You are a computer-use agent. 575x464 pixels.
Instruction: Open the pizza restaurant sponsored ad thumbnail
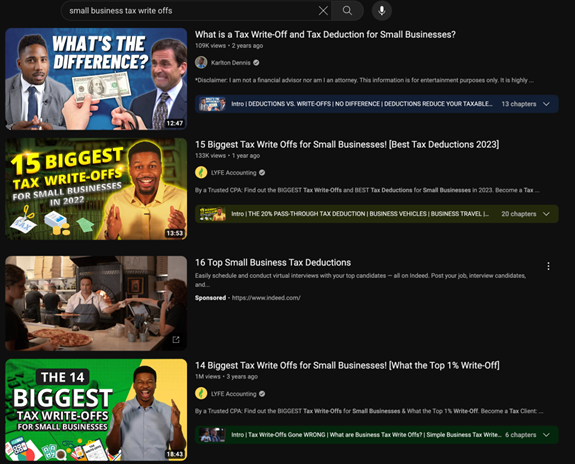pyautogui.click(x=96, y=303)
